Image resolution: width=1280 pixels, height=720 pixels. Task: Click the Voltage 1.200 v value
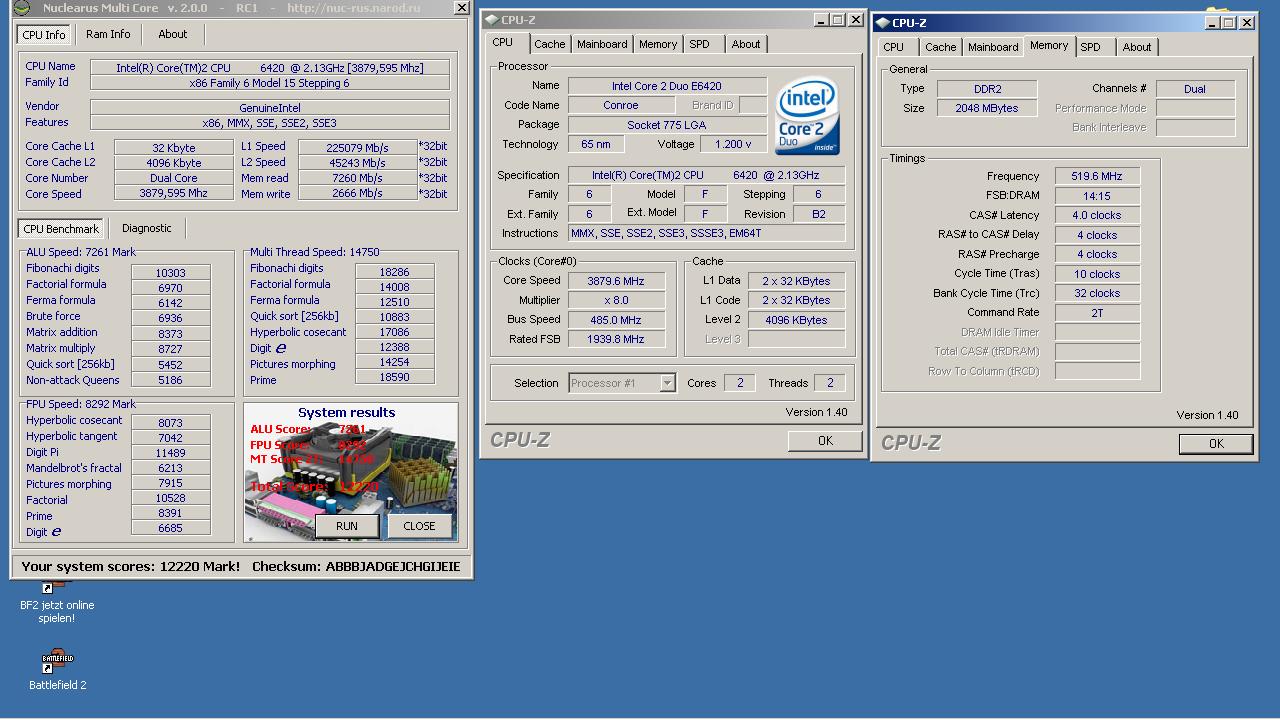click(x=733, y=144)
